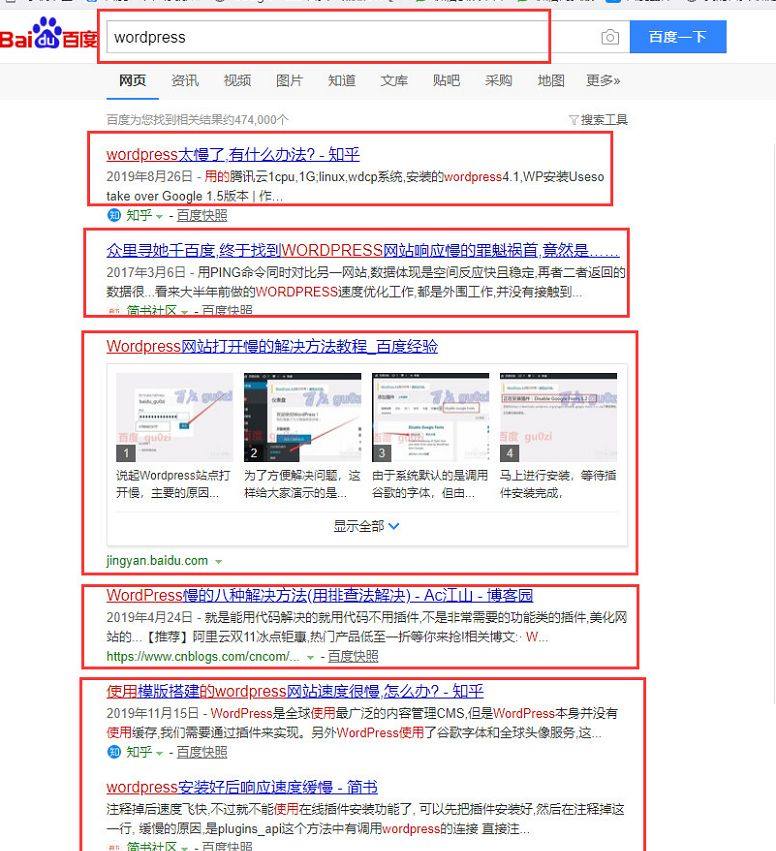Switch to the 视频 tab
The height and width of the screenshot is (851, 776).
click(237, 81)
